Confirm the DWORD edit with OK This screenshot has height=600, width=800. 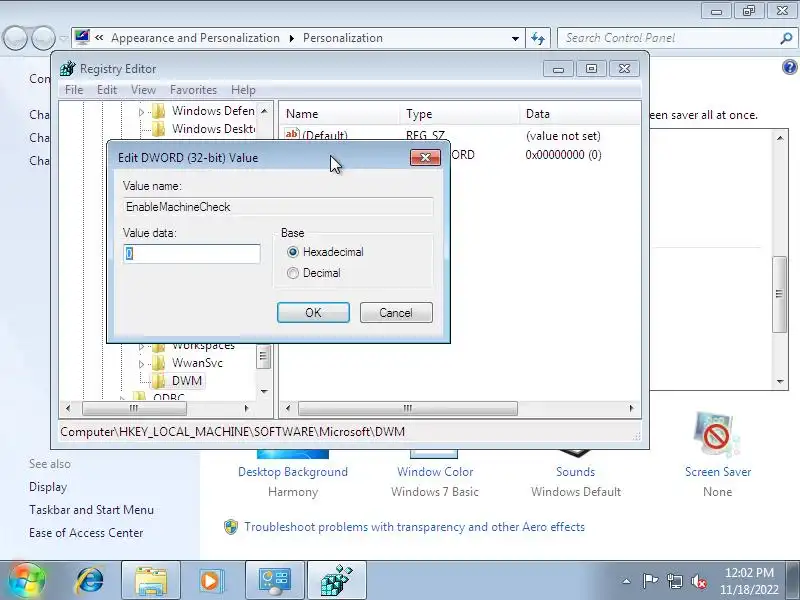click(x=313, y=312)
